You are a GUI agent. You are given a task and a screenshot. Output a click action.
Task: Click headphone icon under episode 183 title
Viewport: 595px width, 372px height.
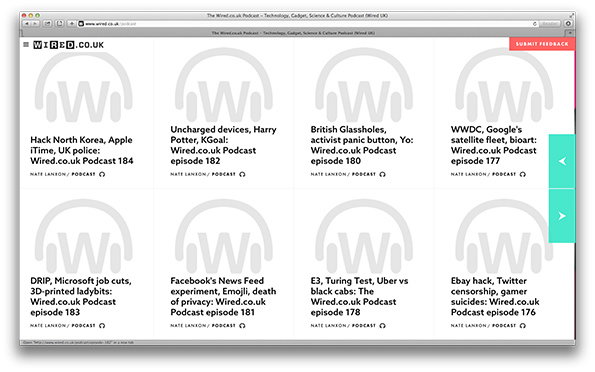(102, 325)
